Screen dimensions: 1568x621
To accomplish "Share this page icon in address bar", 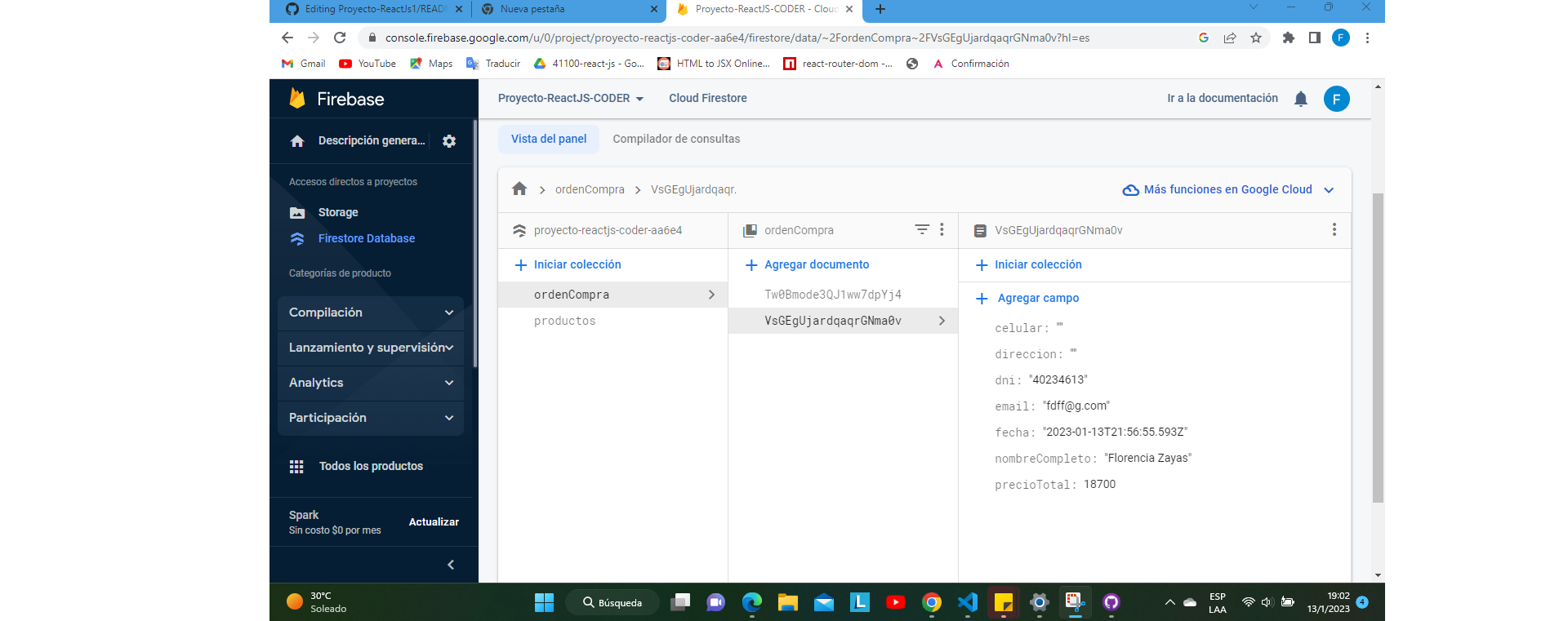I will point(1230,38).
